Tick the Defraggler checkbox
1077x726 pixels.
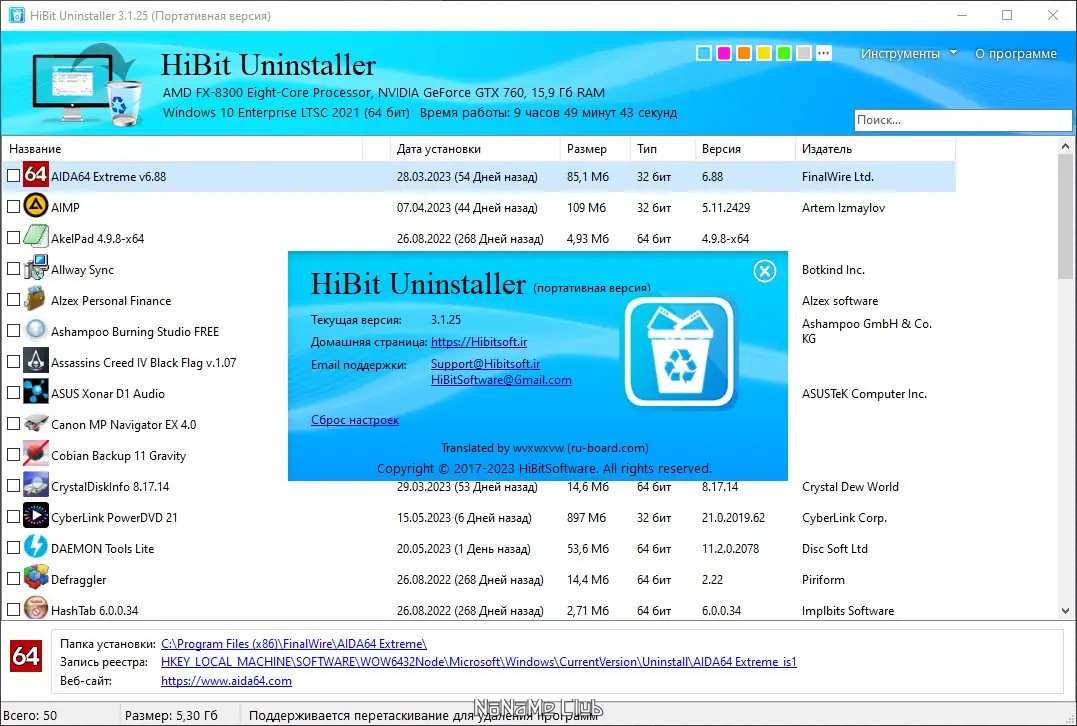[13, 578]
